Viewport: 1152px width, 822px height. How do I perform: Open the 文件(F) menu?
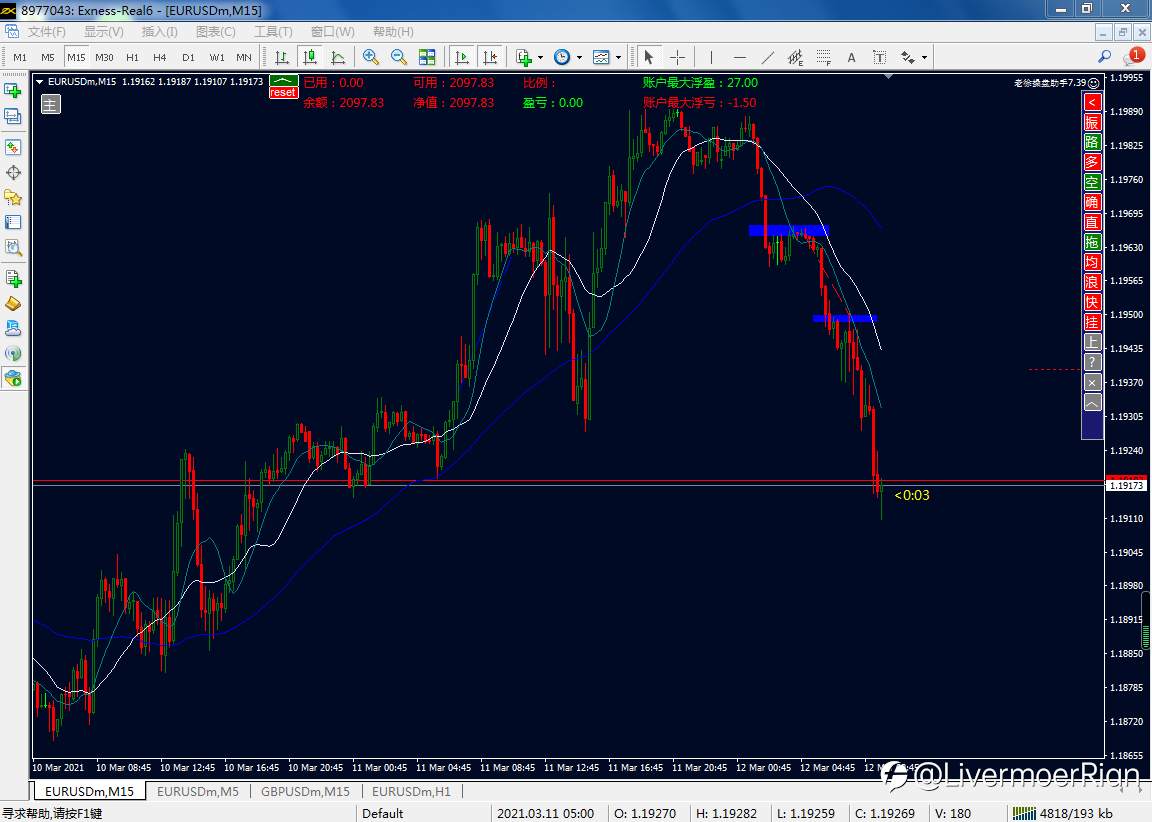coord(46,32)
